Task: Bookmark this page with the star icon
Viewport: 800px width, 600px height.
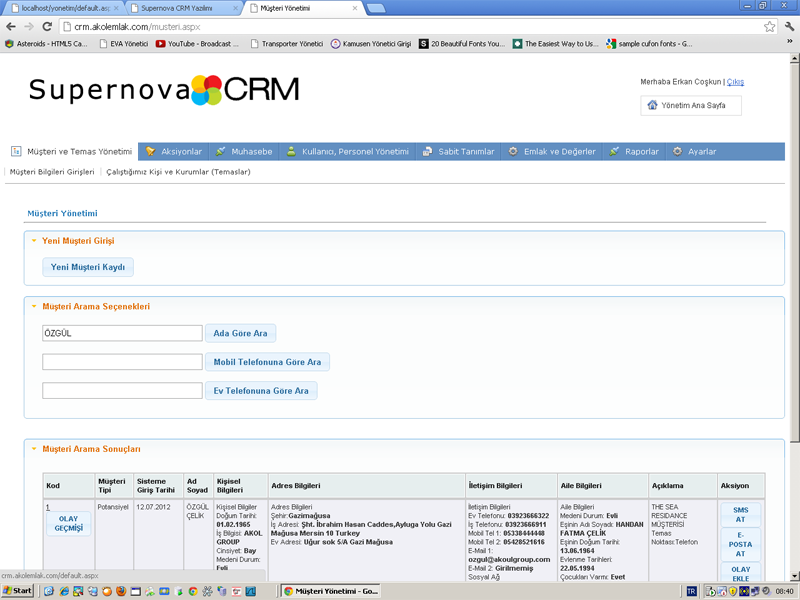Action: click(x=769, y=27)
